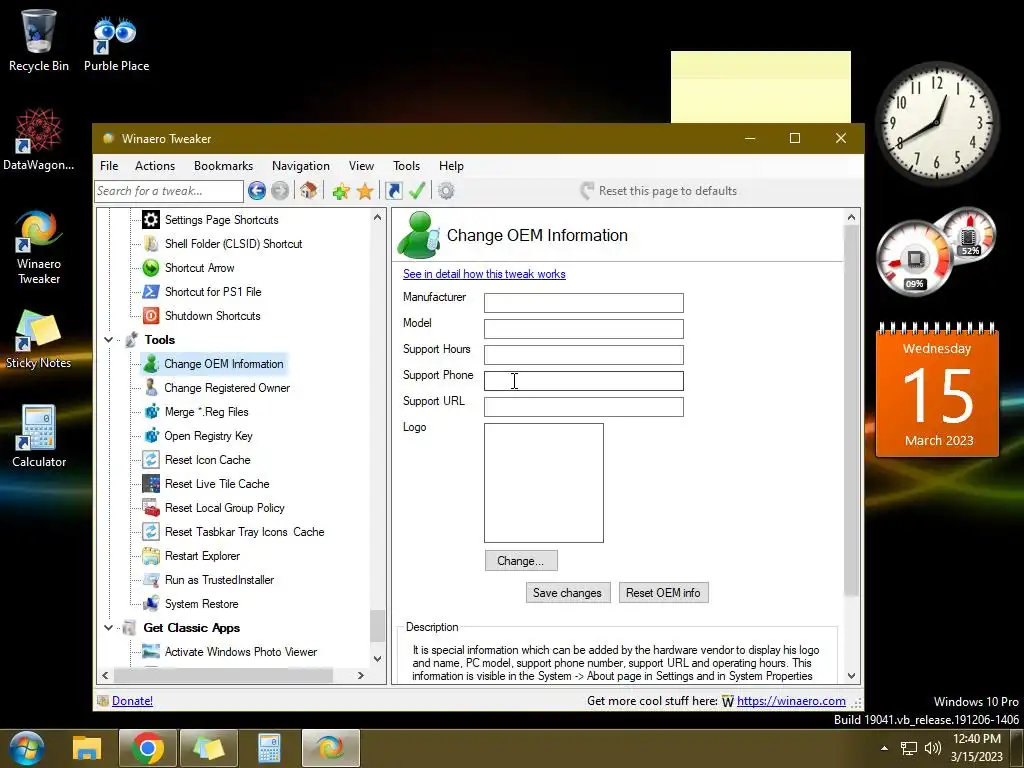Select Shell Folder (CLSID) Shortcut item
1024x768 pixels.
tap(233, 244)
